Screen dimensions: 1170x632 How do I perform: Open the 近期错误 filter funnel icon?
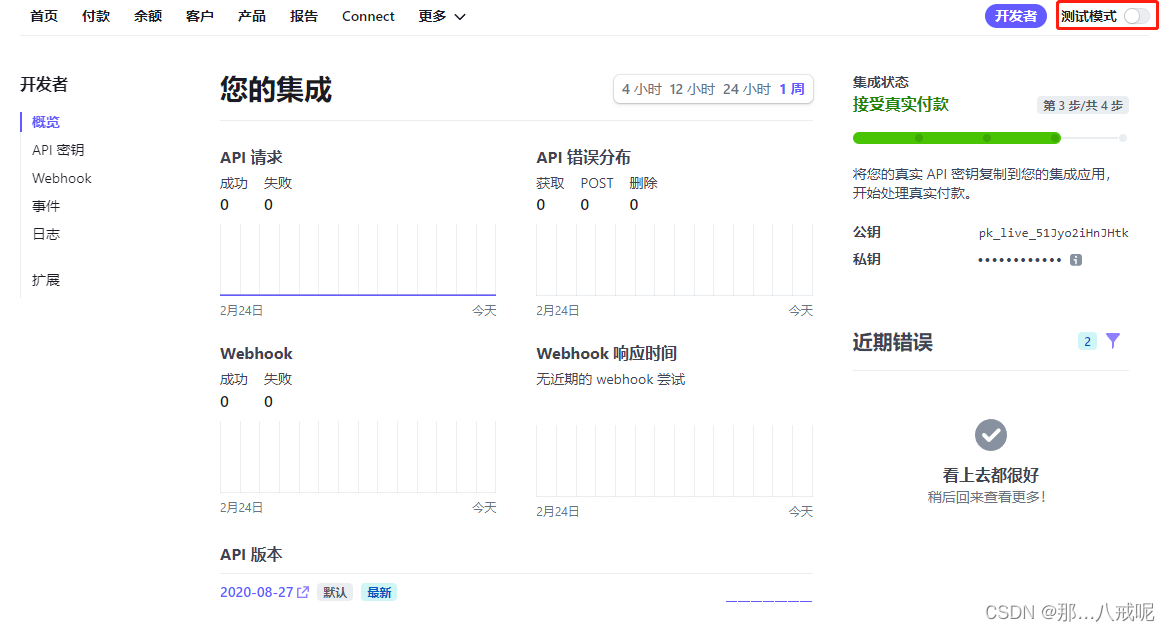pos(1113,341)
